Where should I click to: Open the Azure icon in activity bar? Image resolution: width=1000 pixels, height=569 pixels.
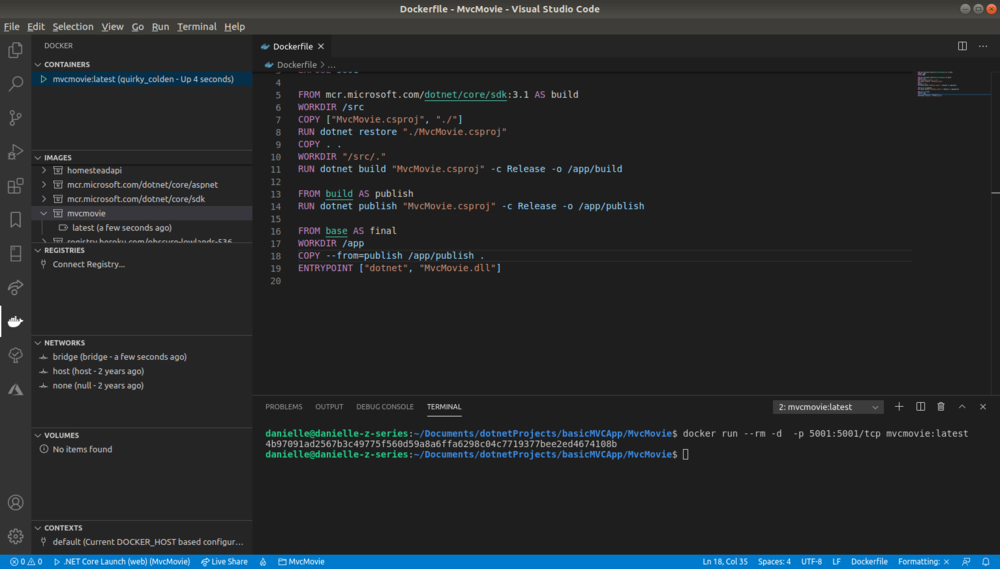click(x=15, y=389)
